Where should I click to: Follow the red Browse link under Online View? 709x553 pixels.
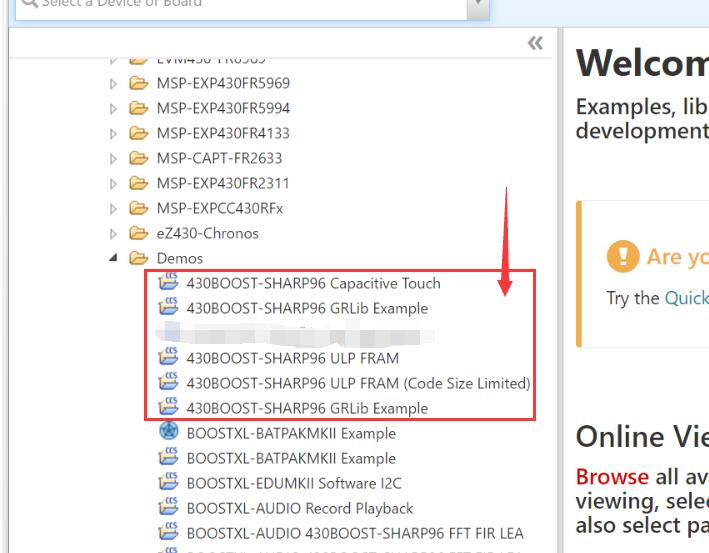(612, 477)
